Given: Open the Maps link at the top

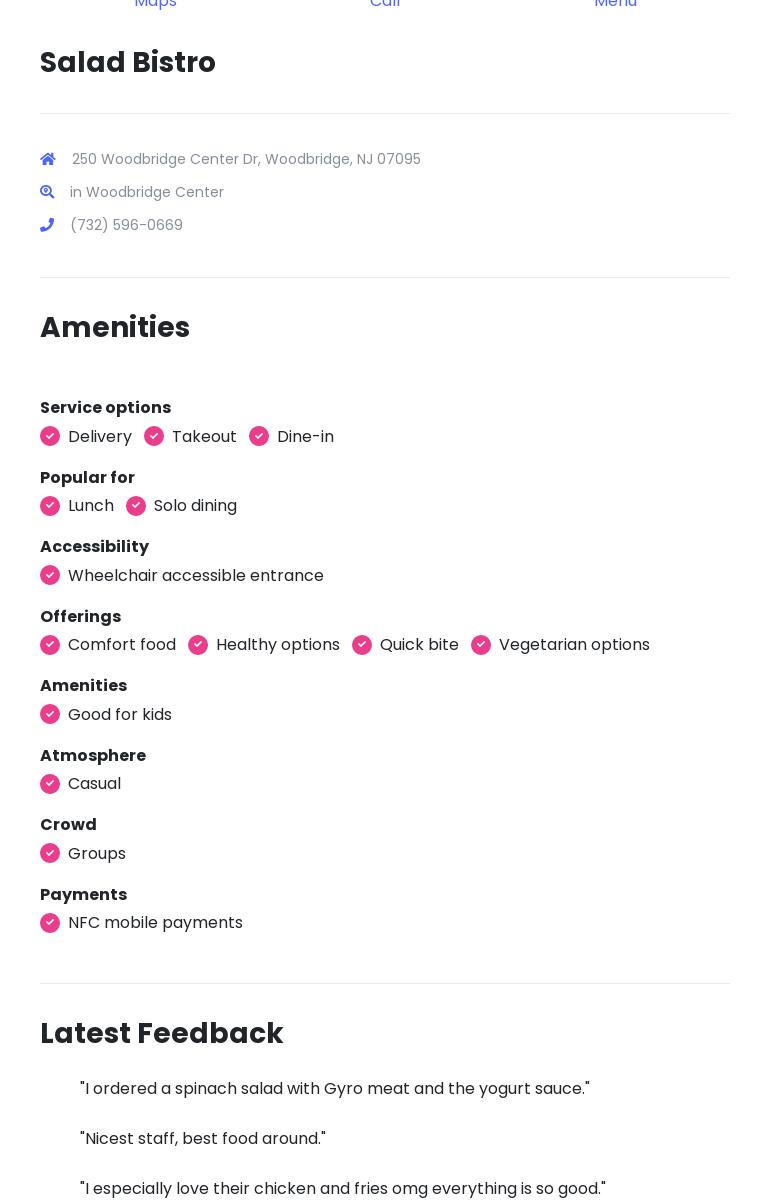Looking at the screenshot, I should [155, 4].
